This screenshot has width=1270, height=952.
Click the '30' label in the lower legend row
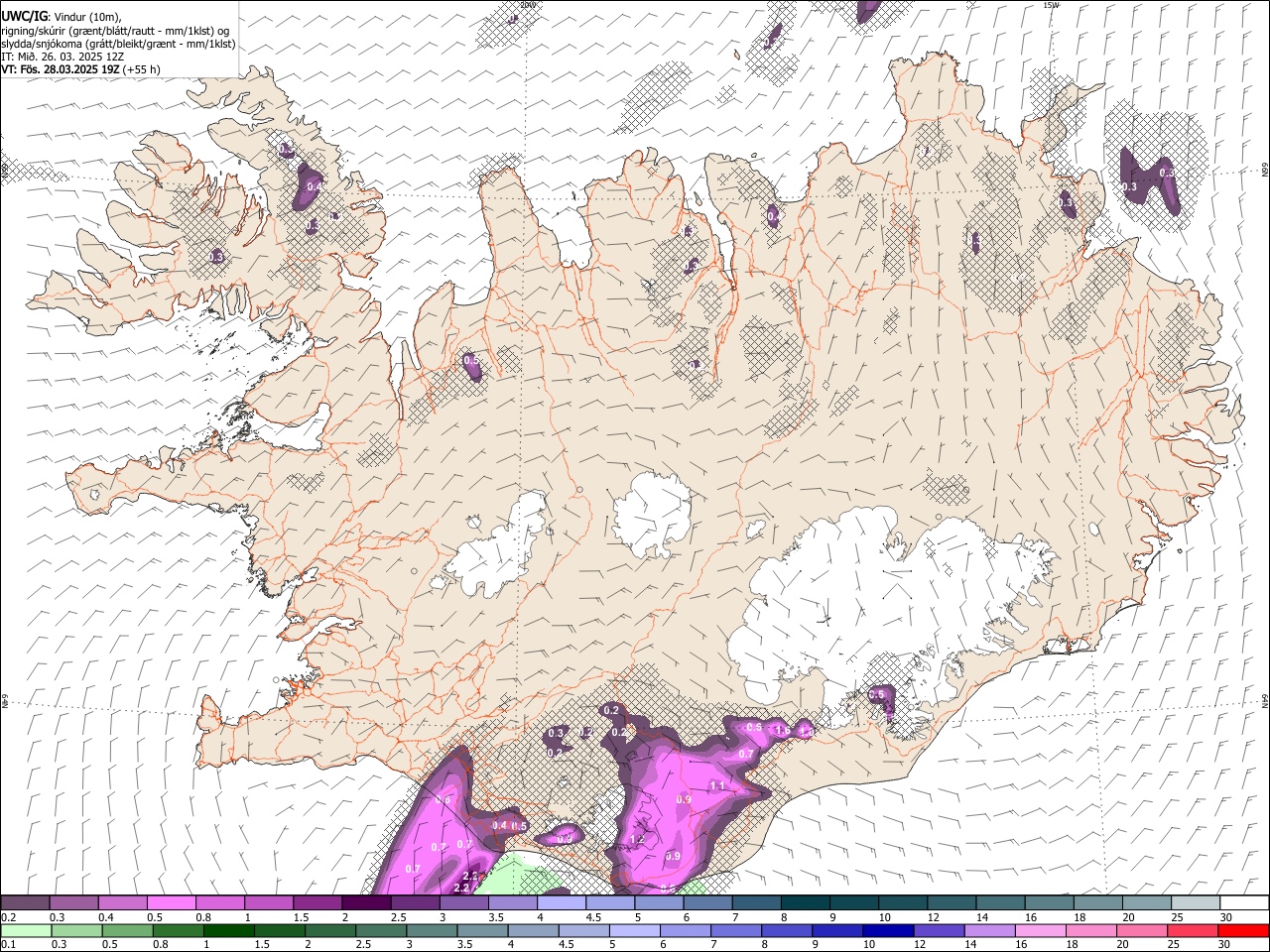click(x=1225, y=944)
